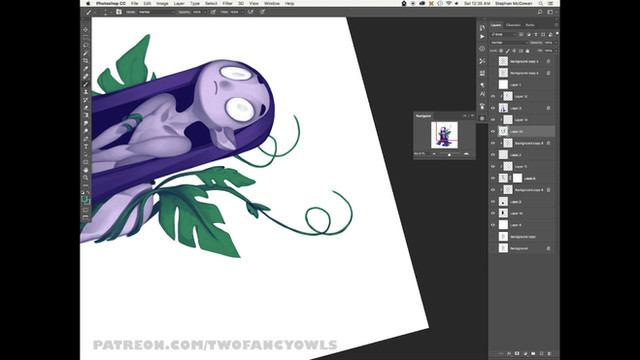The width and height of the screenshot is (640, 360).
Task: Toggle Quick Mask mode icon
Action: 85,210
